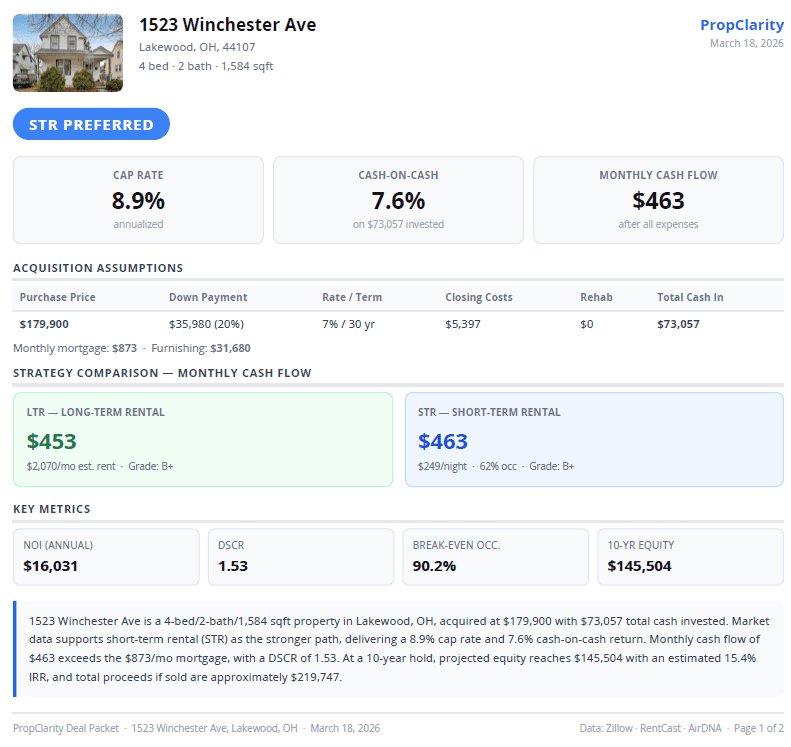Select the LTR Long-Term Rental card
This screenshot has width=791, height=747.
click(203, 440)
